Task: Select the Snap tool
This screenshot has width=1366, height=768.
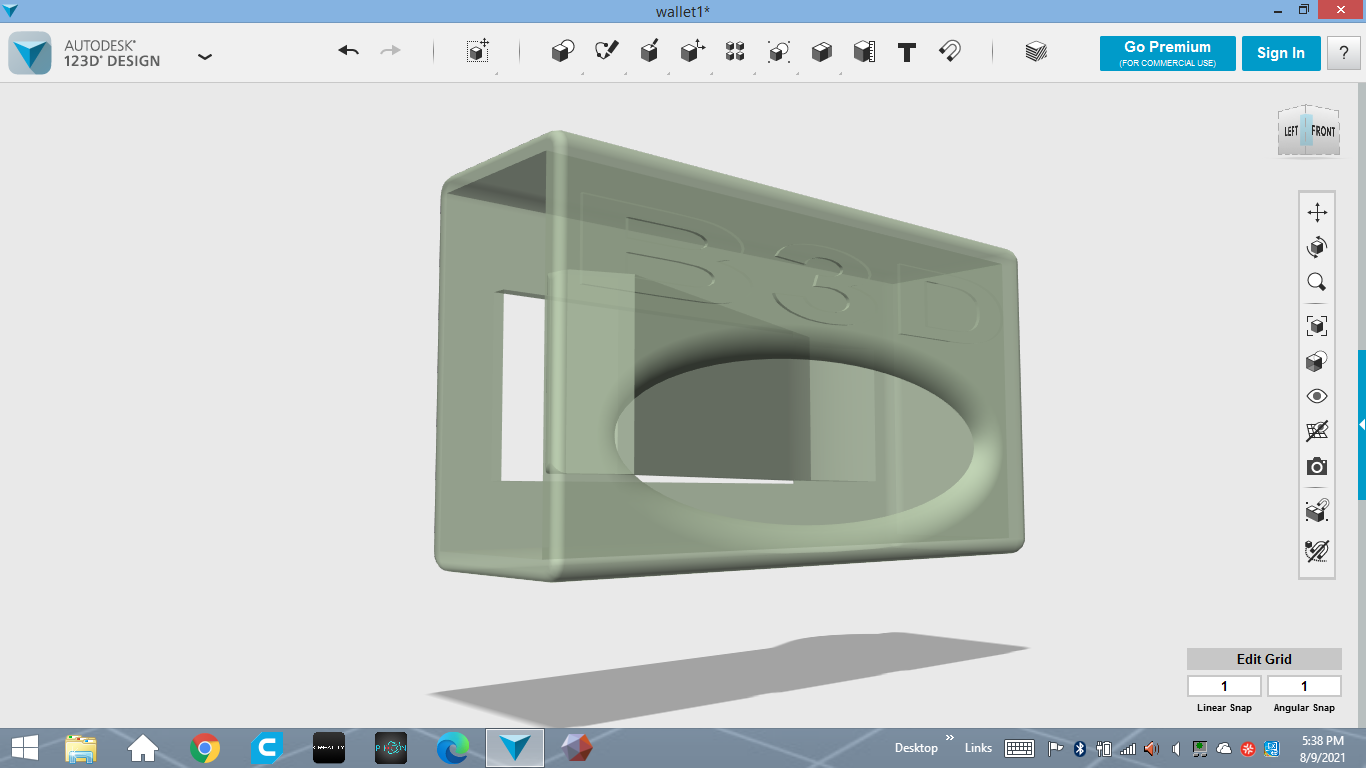Action: (950, 52)
